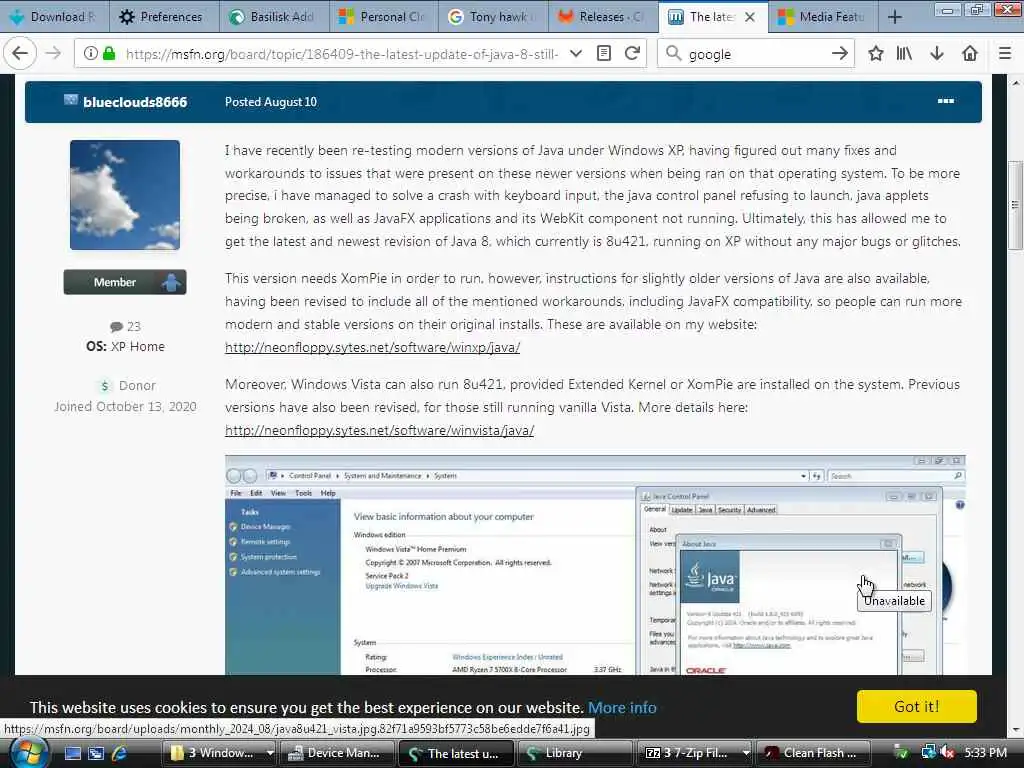This screenshot has height=768, width=1024.
Task: Switch to the Releases tab
Action: coord(603,17)
